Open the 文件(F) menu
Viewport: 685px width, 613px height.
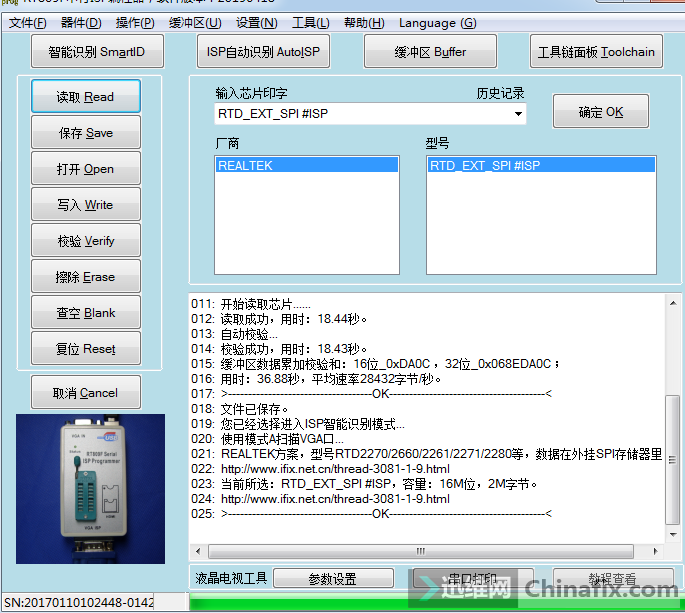28,23
